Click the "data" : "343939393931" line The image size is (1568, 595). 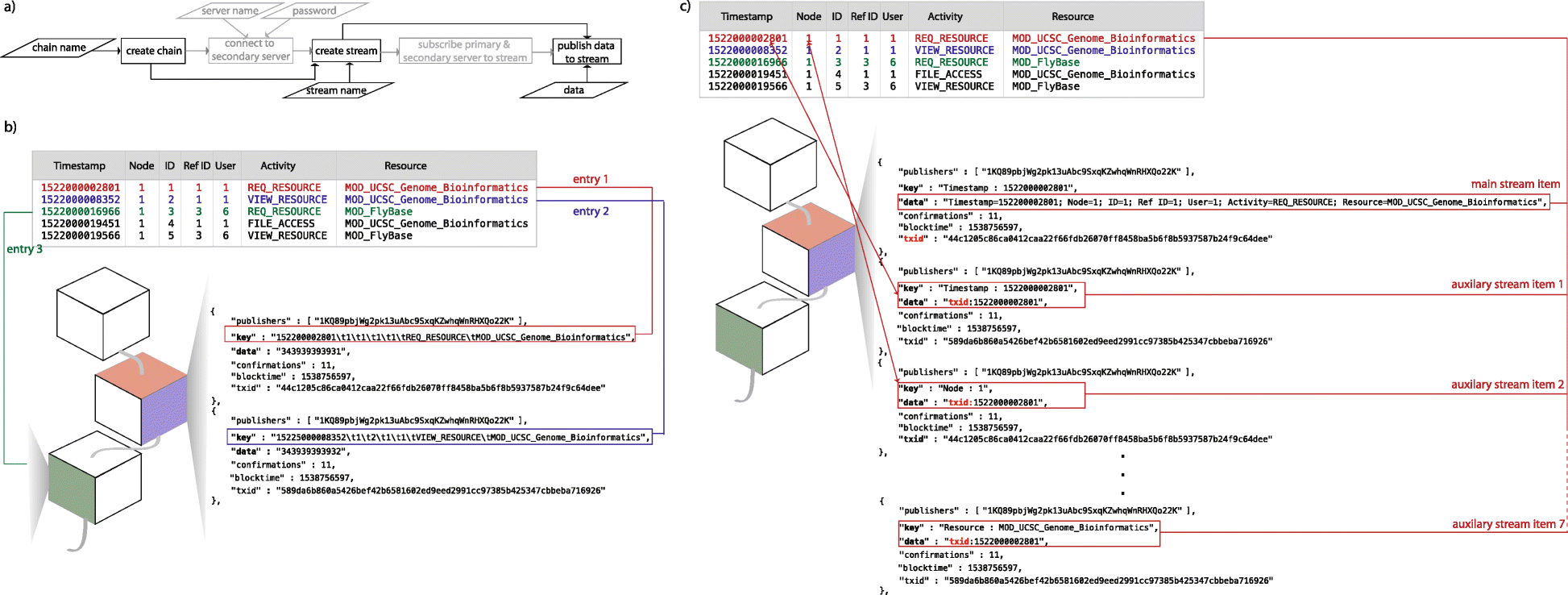(290, 352)
